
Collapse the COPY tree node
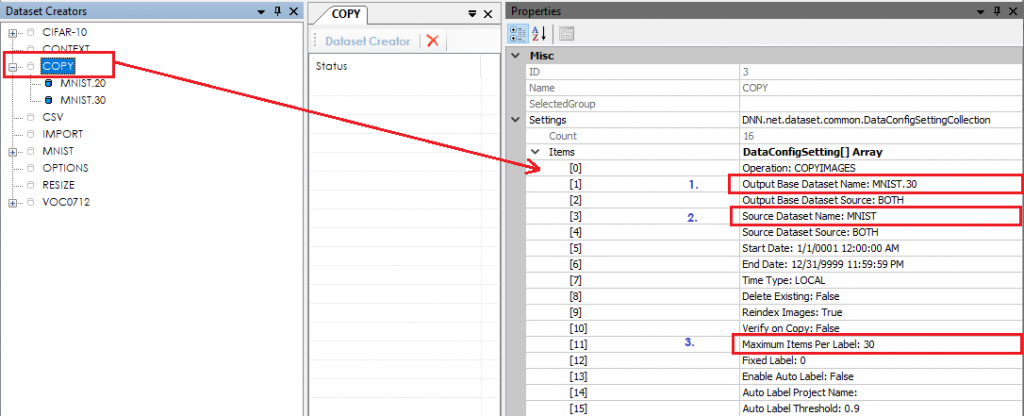point(13,67)
